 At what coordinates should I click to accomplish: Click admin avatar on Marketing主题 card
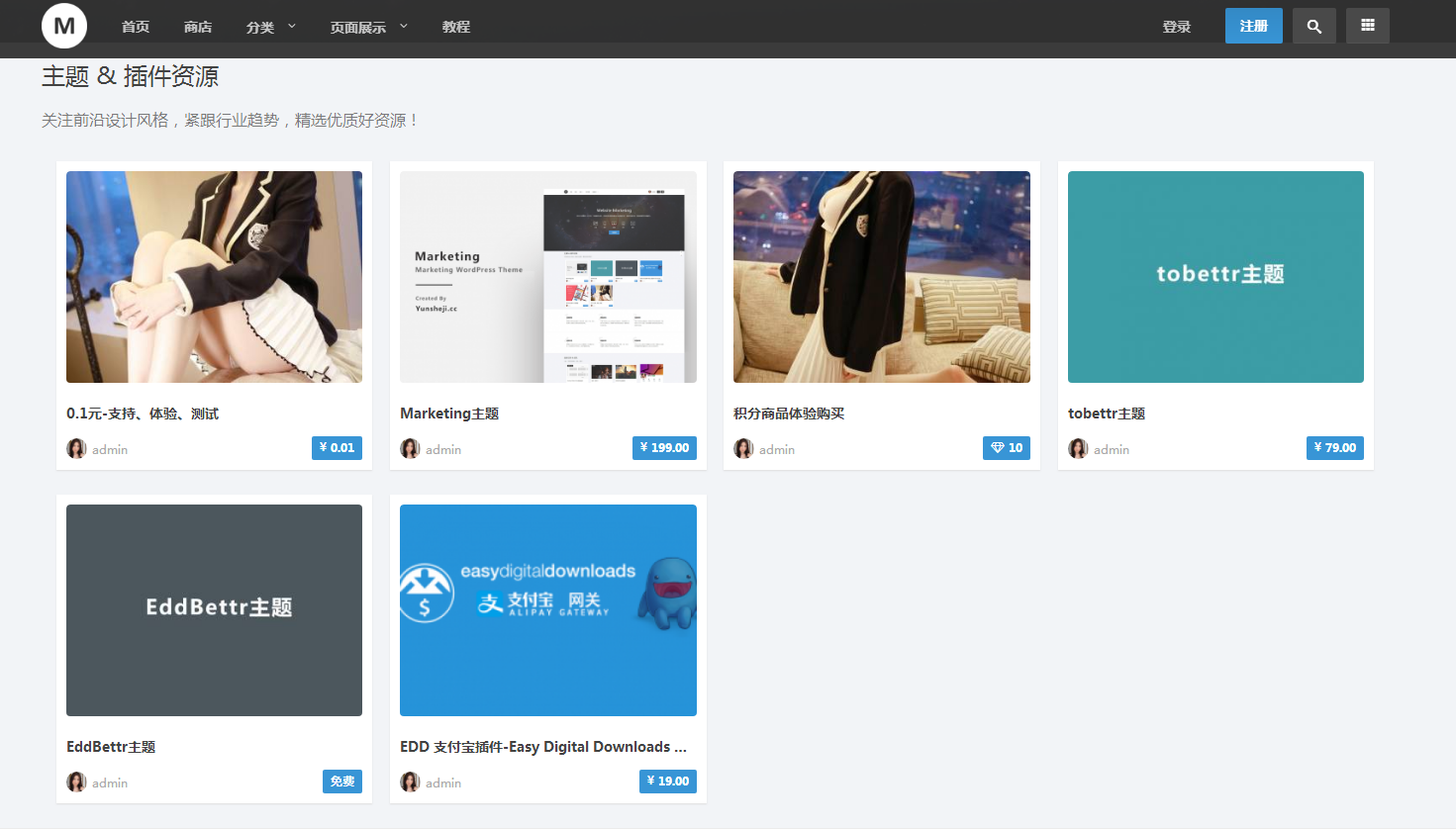point(410,449)
